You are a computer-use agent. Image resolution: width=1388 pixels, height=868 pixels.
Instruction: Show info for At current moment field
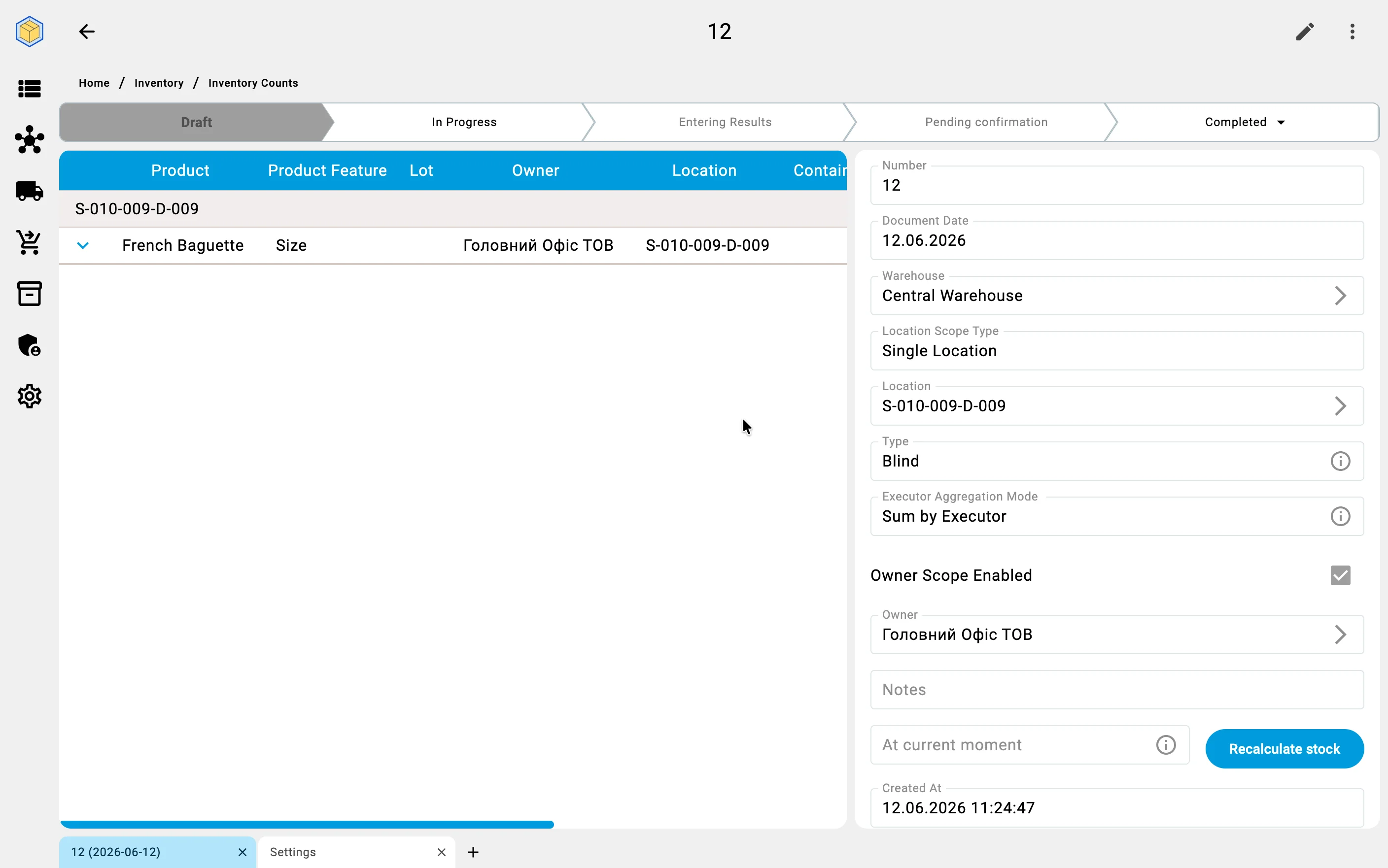click(1165, 744)
